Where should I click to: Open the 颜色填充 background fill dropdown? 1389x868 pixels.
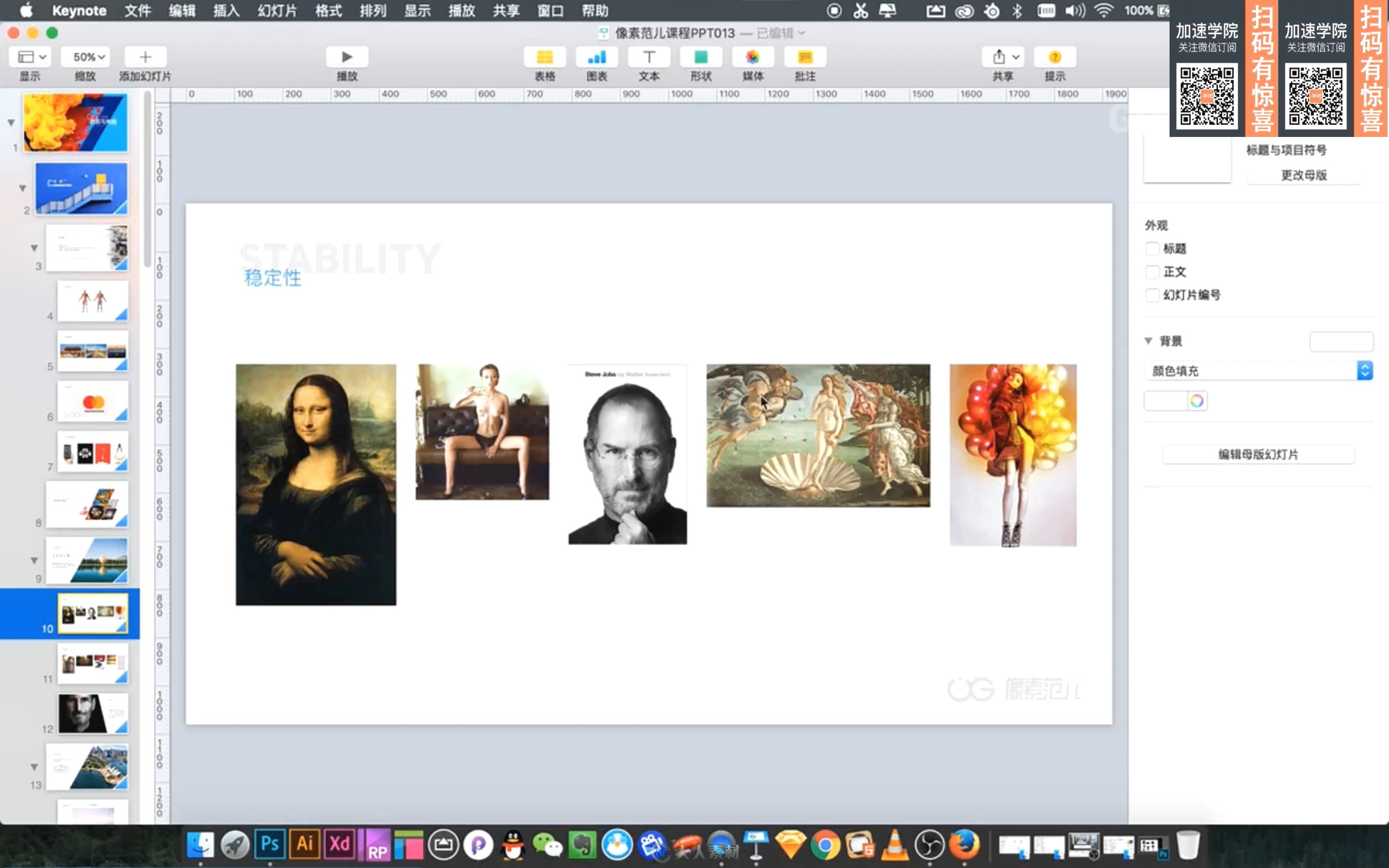pyautogui.click(x=1258, y=370)
